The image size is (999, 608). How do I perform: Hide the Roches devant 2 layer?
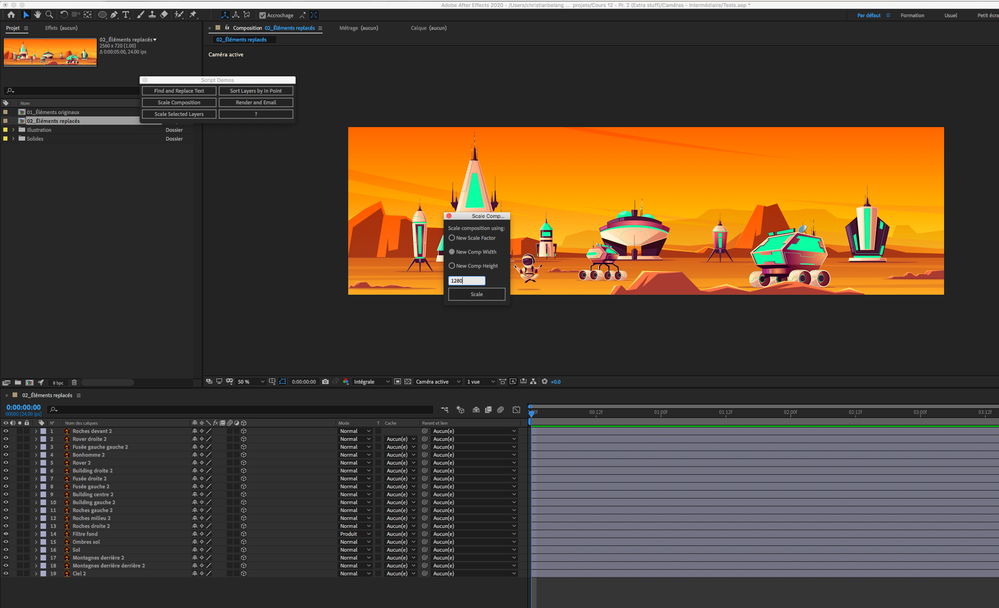coord(6,431)
